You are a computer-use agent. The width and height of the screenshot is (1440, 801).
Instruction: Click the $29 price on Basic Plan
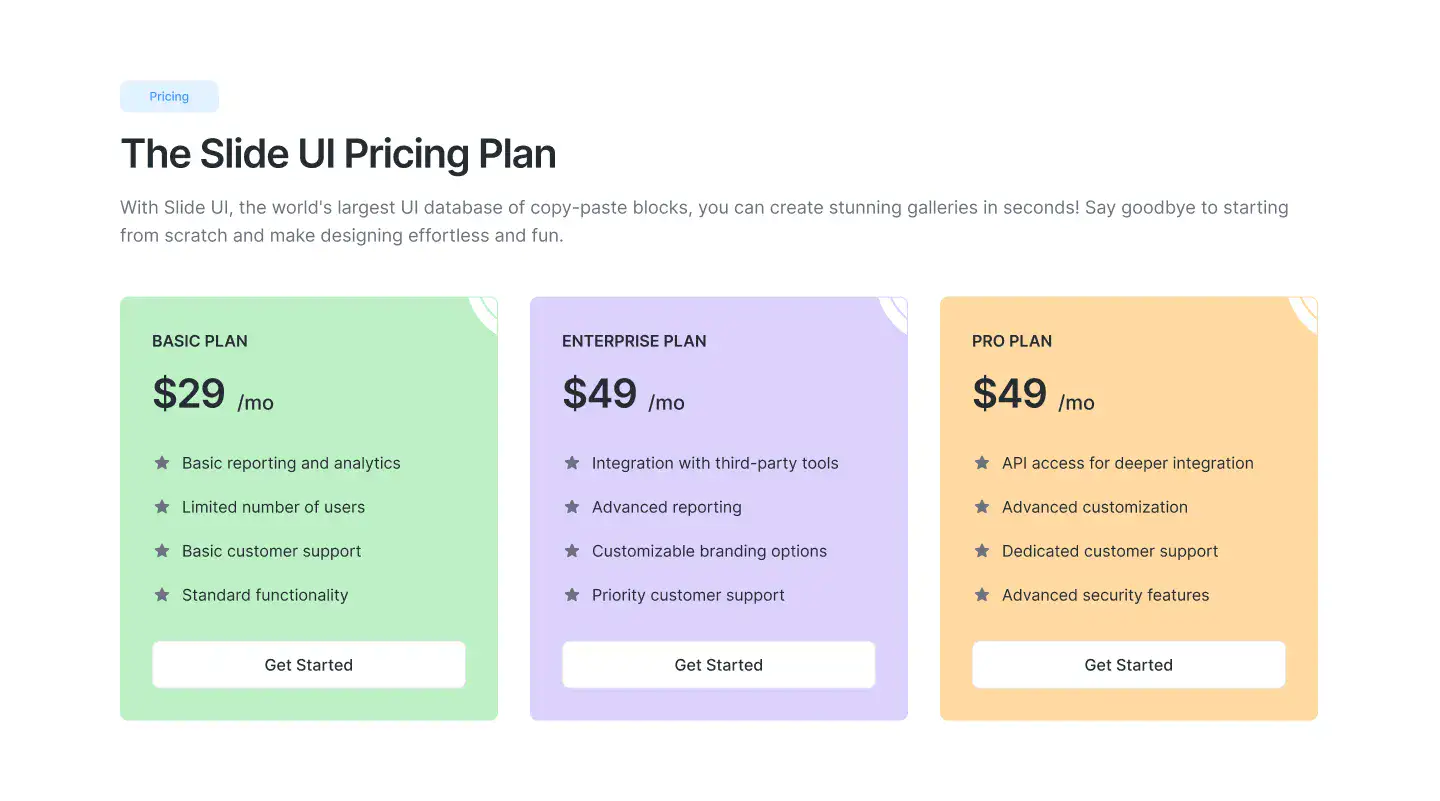pos(189,394)
